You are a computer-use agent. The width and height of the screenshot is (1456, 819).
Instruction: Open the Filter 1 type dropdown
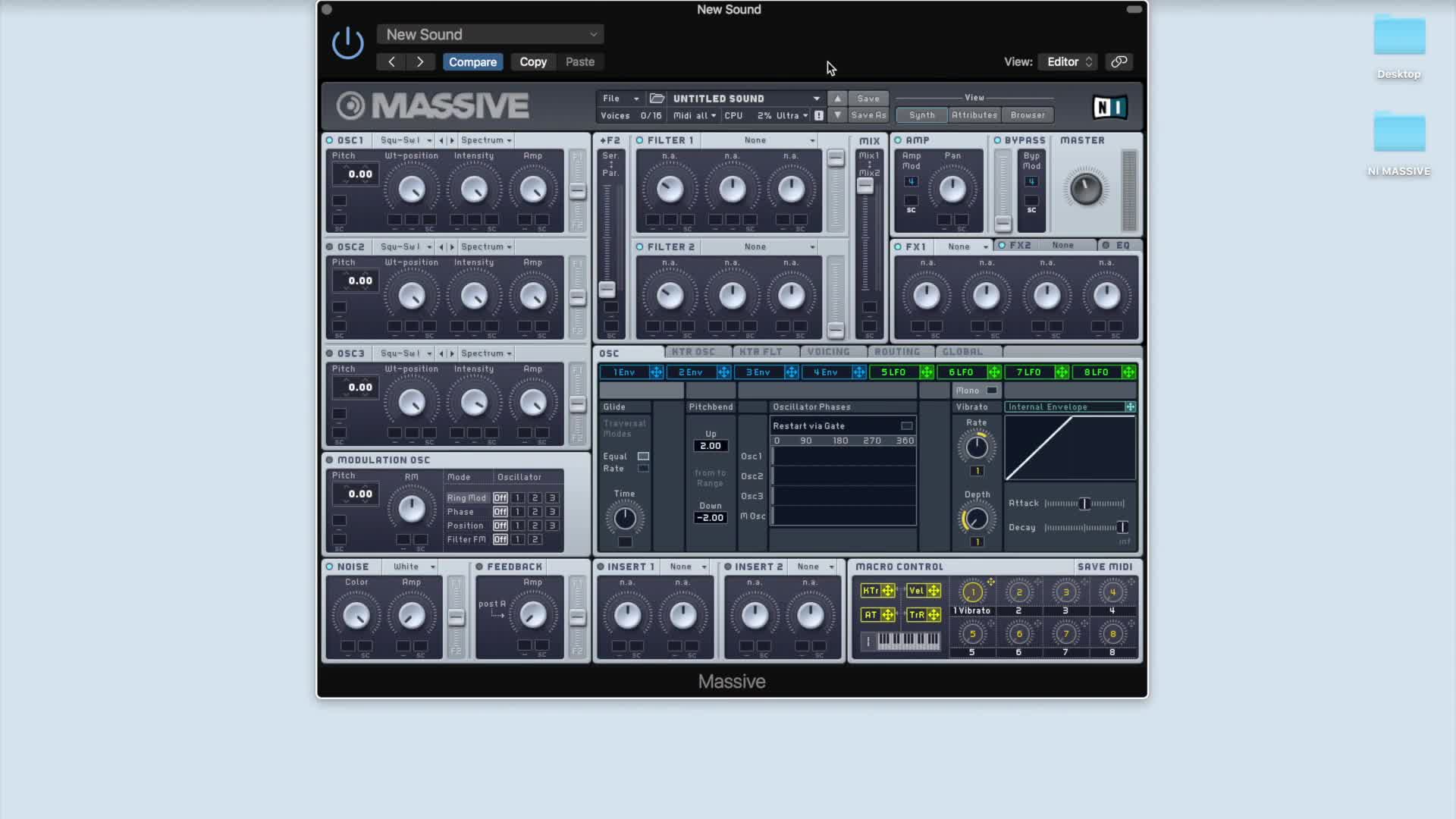[x=779, y=140]
